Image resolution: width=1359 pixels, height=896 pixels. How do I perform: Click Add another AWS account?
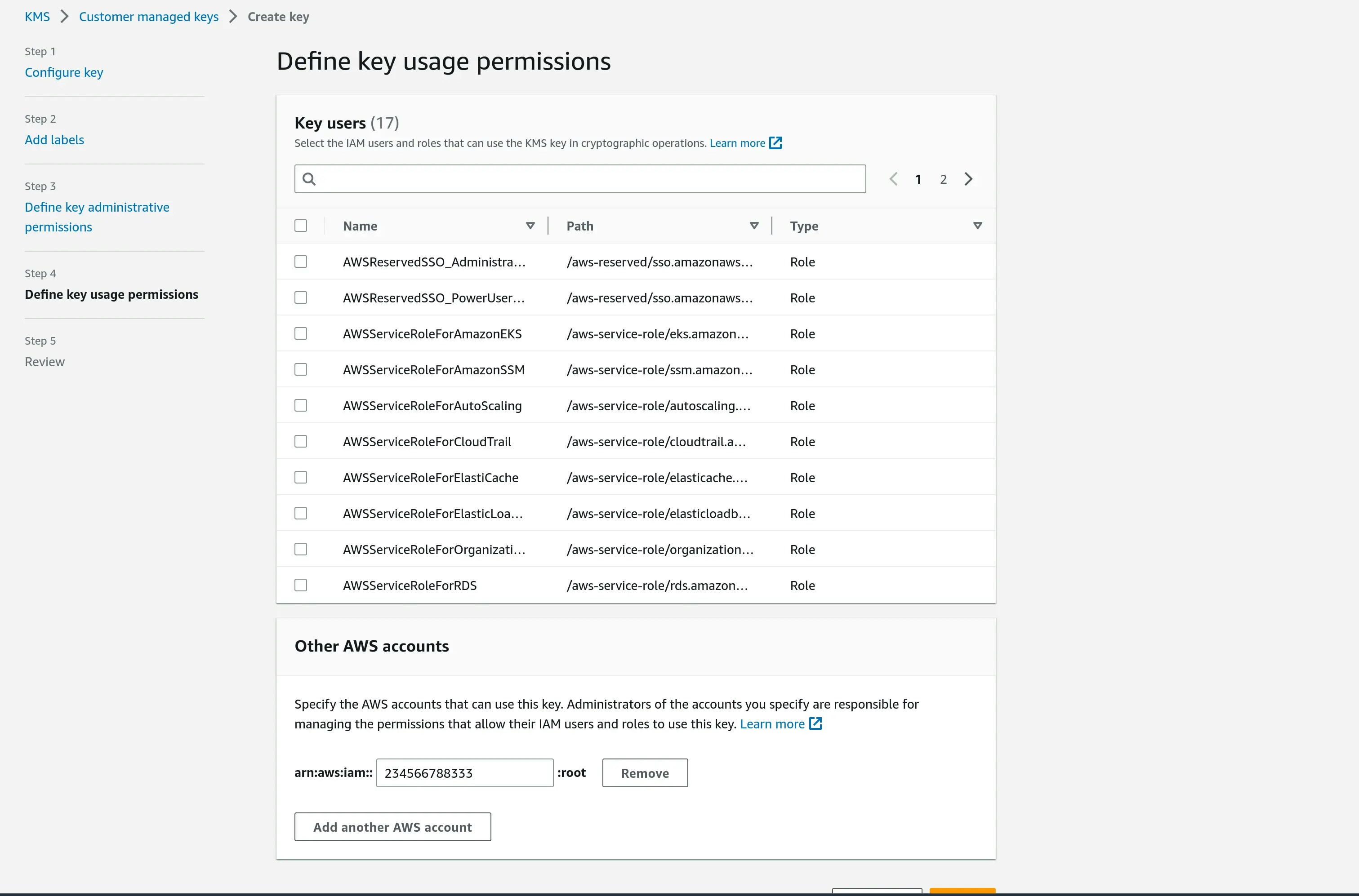(392, 827)
